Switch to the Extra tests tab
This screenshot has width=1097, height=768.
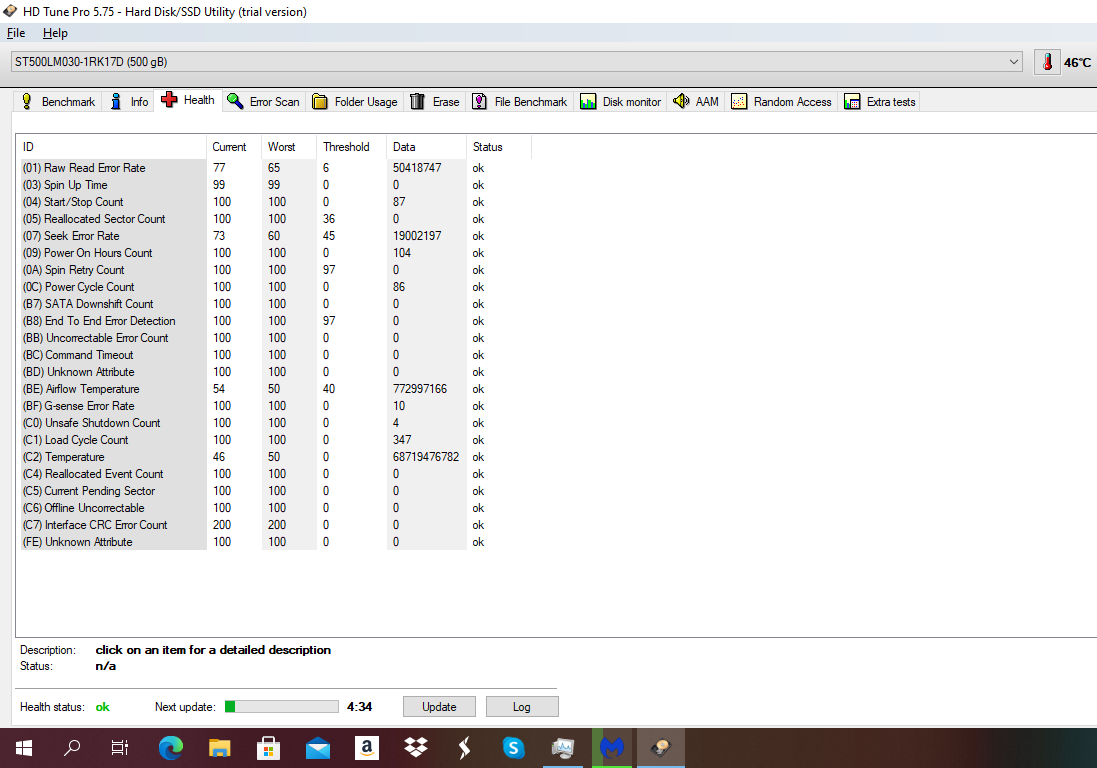[879, 101]
